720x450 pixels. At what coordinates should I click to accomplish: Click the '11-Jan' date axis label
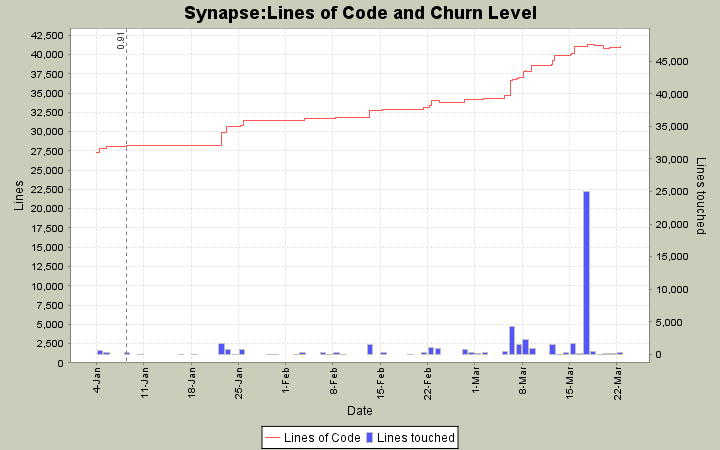pos(144,382)
